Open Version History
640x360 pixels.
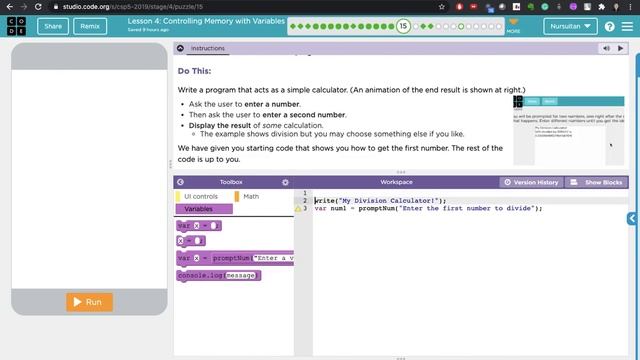[x=531, y=182]
